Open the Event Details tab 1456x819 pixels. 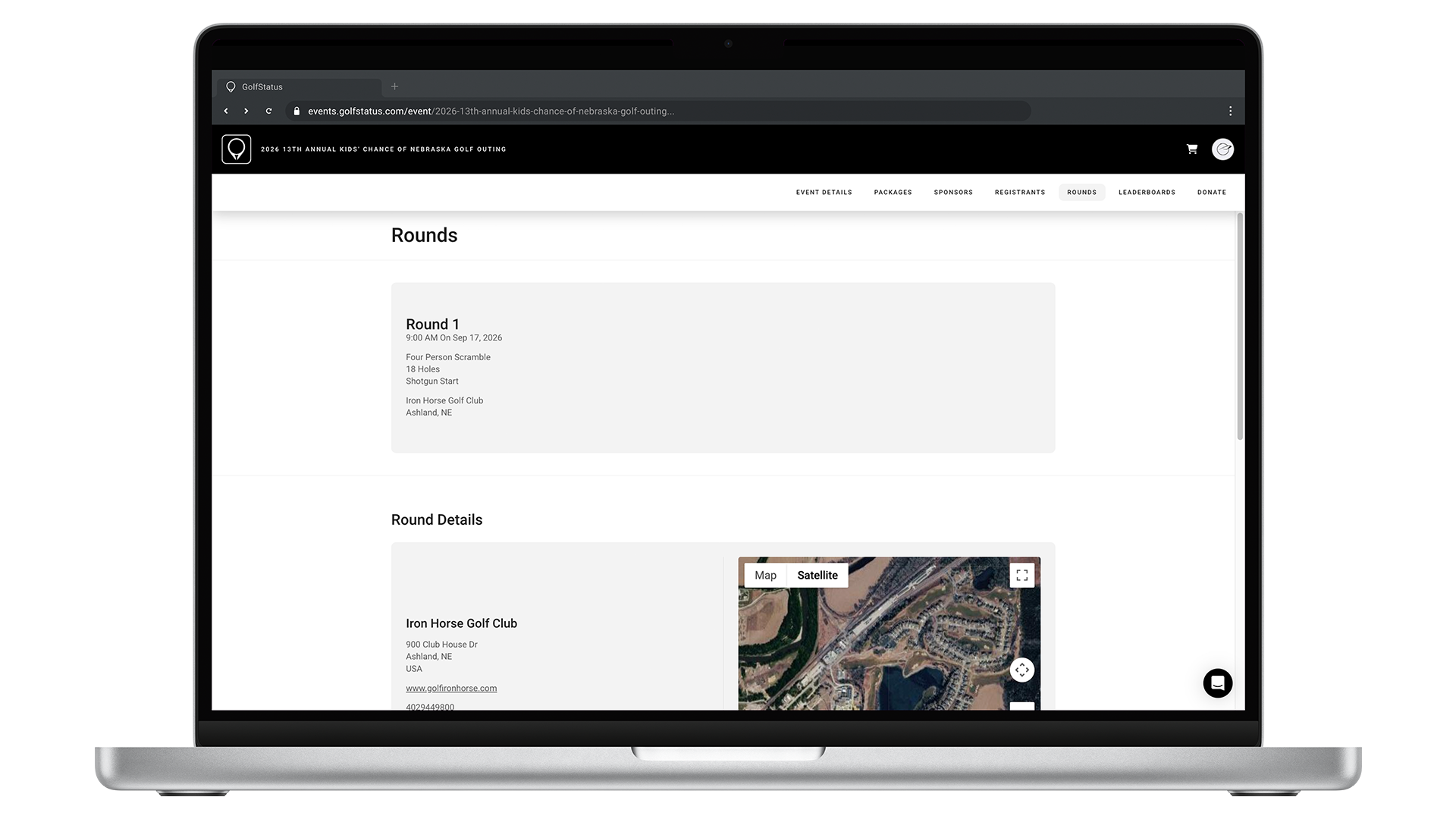pos(824,193)
